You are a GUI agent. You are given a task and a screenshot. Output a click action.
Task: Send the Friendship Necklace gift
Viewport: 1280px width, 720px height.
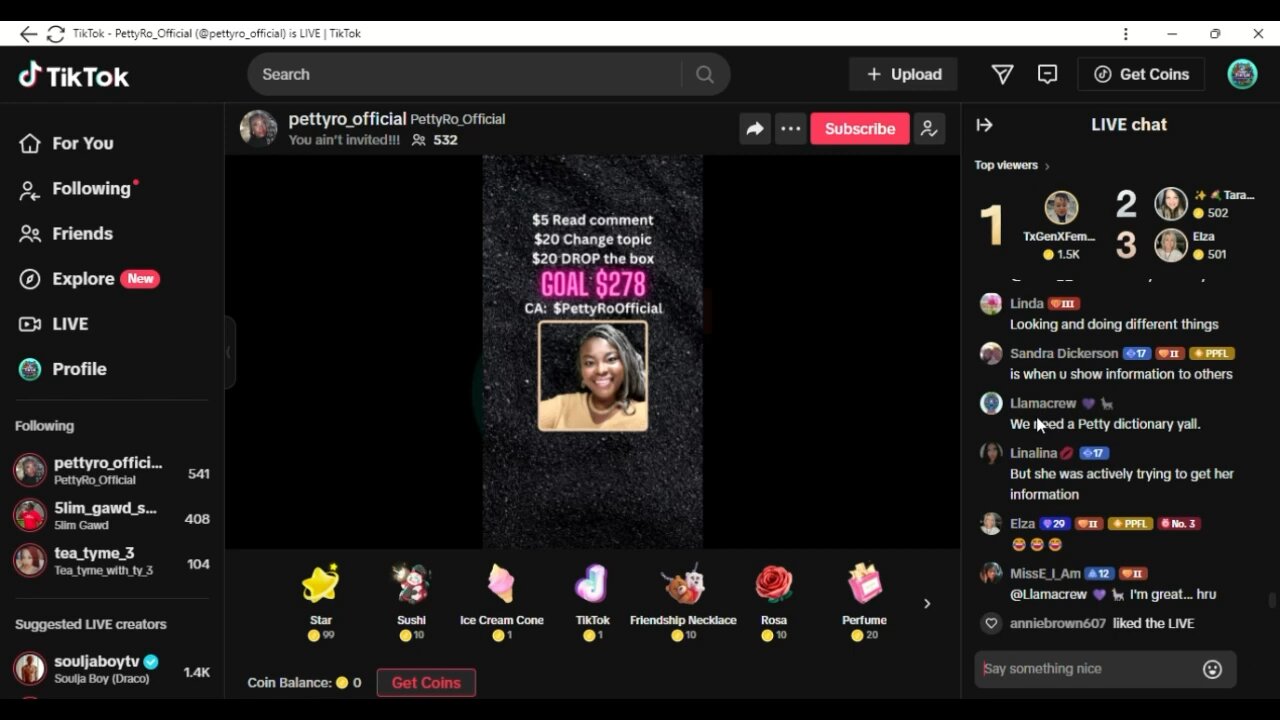[683, 601]
